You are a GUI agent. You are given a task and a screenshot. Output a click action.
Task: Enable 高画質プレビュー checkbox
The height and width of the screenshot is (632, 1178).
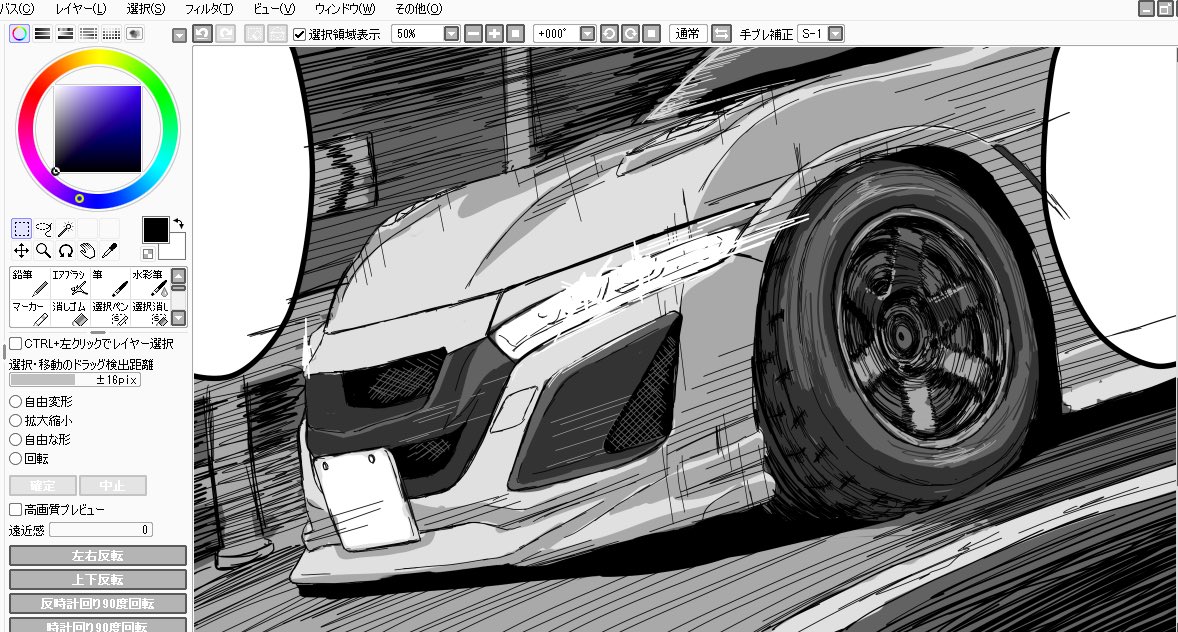(16, 510)
